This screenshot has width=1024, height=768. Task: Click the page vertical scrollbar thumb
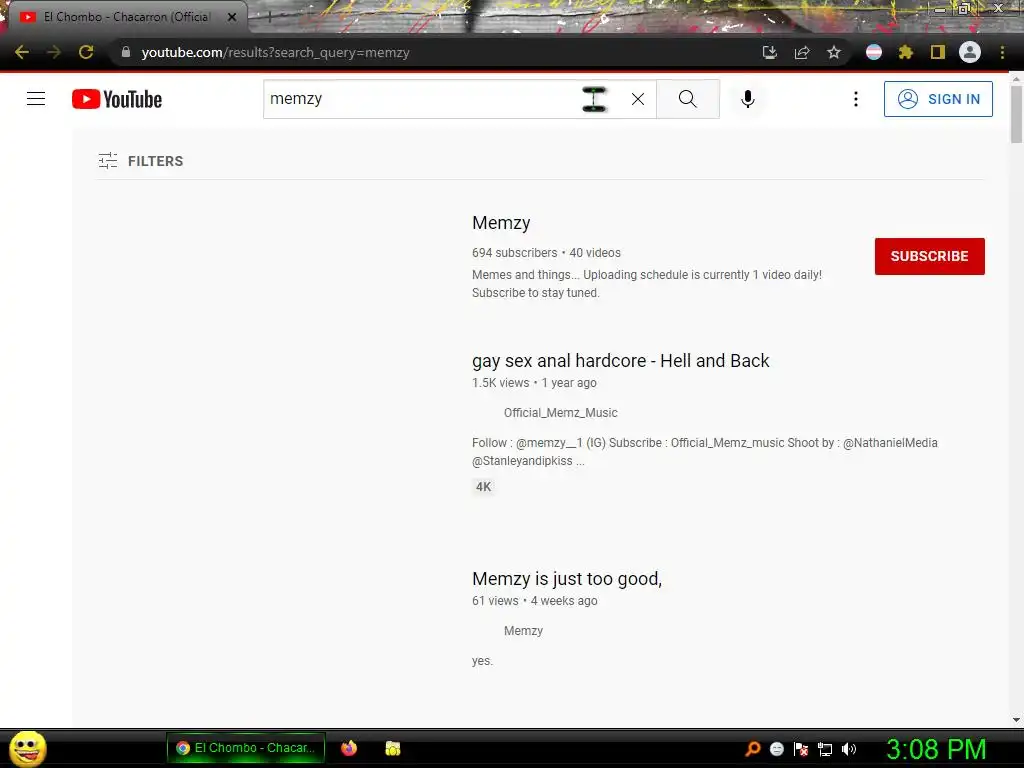click(x=1016, y=114)
